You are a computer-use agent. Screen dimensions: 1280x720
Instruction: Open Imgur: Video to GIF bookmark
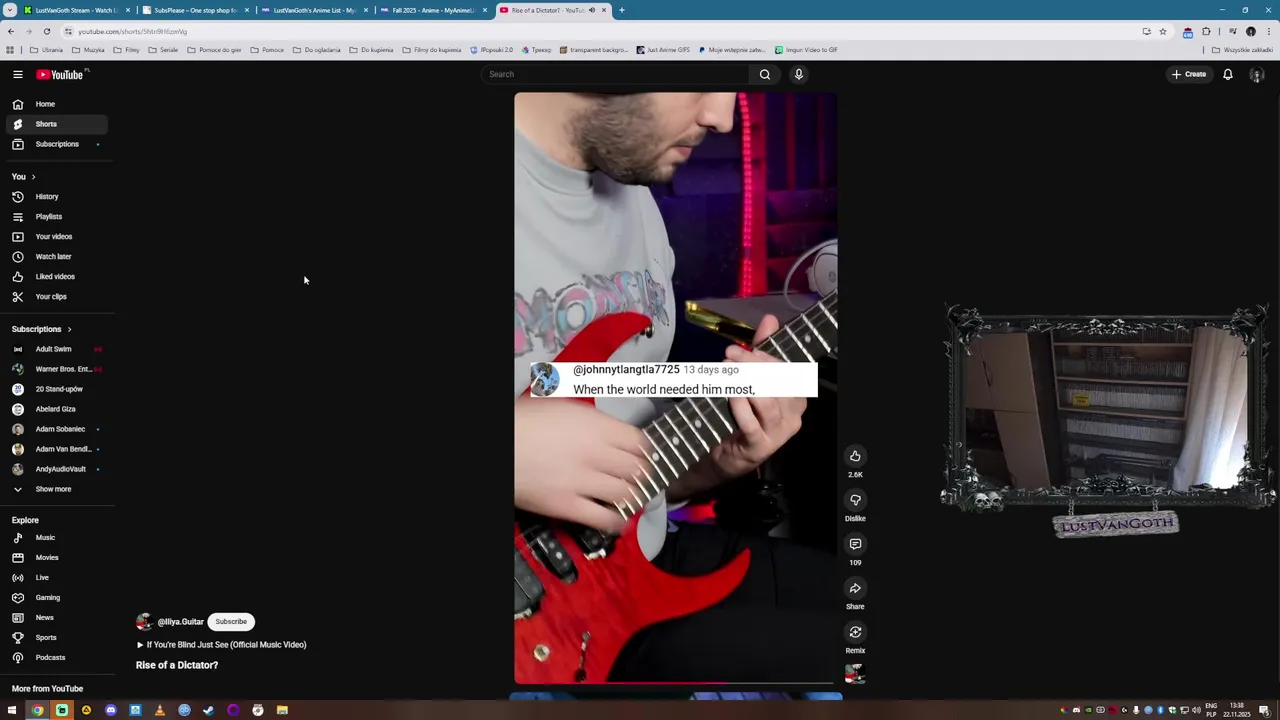coord(806,50)
